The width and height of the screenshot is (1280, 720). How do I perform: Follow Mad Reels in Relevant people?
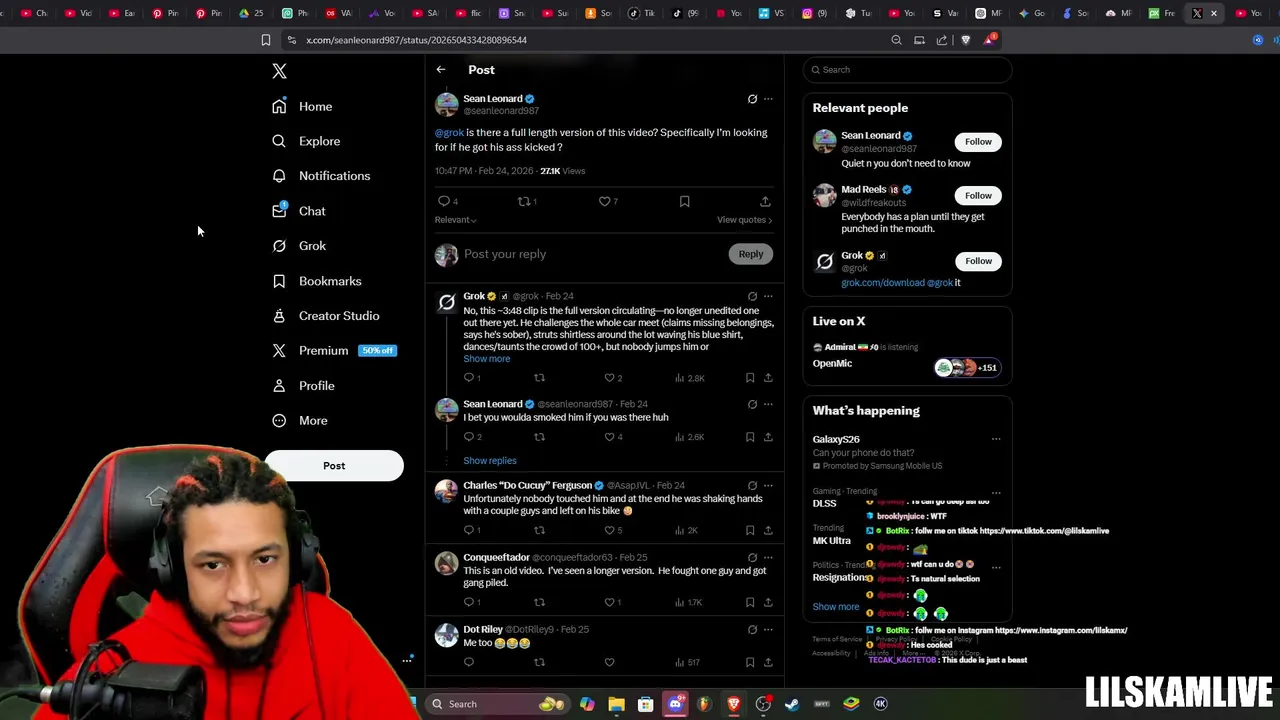click(978, 196)
